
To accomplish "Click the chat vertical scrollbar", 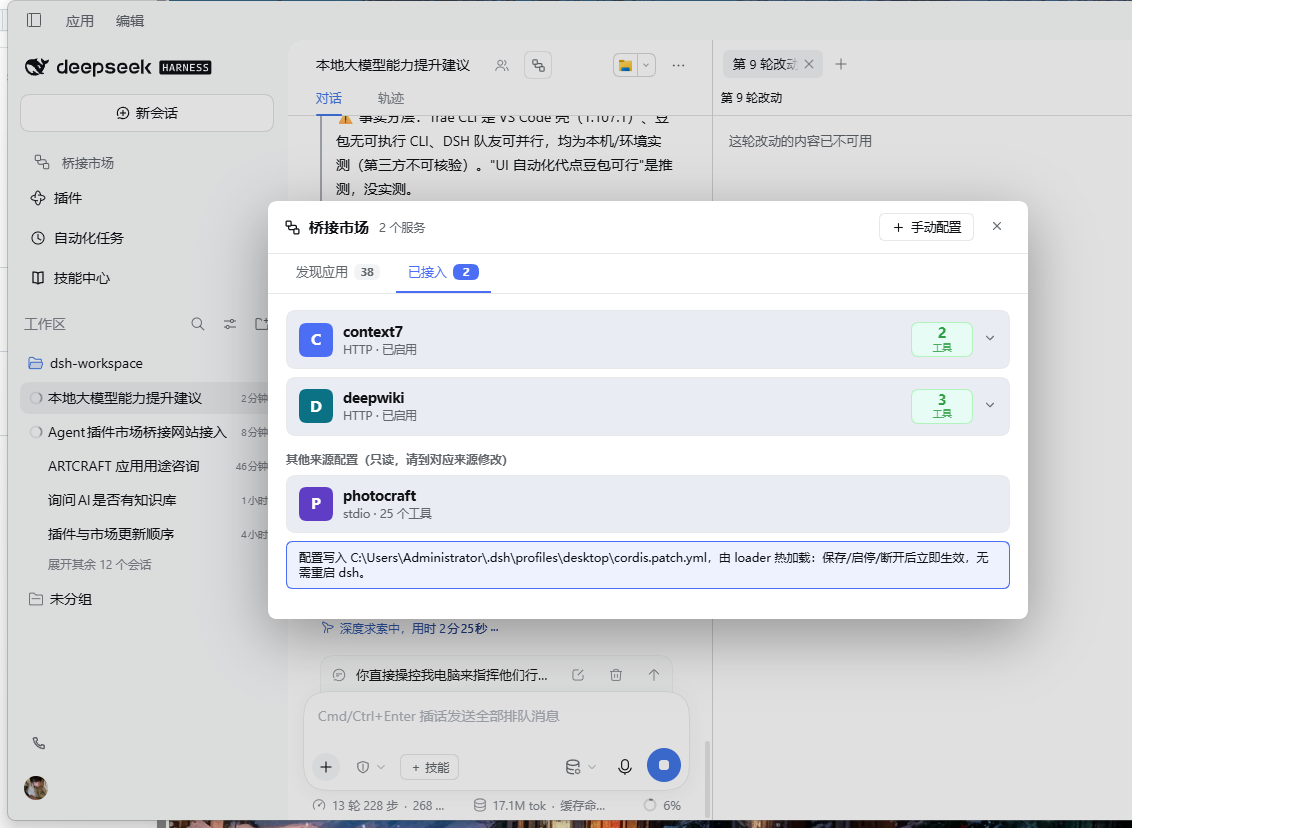I will pyautogui.click(x=707, y=779).
